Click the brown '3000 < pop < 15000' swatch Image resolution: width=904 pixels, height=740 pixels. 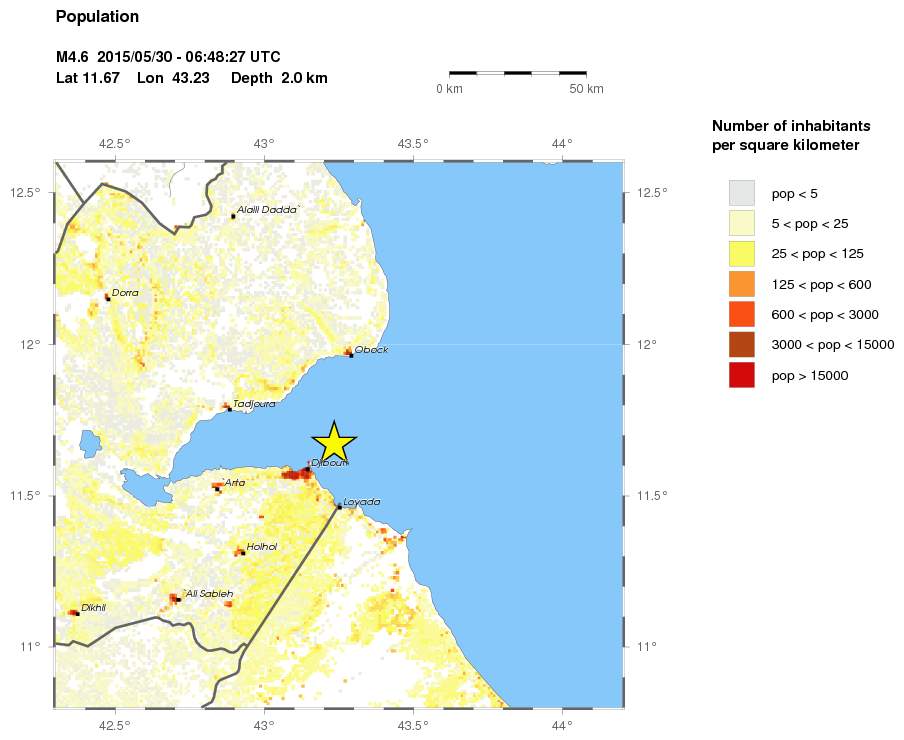(741, 345)
